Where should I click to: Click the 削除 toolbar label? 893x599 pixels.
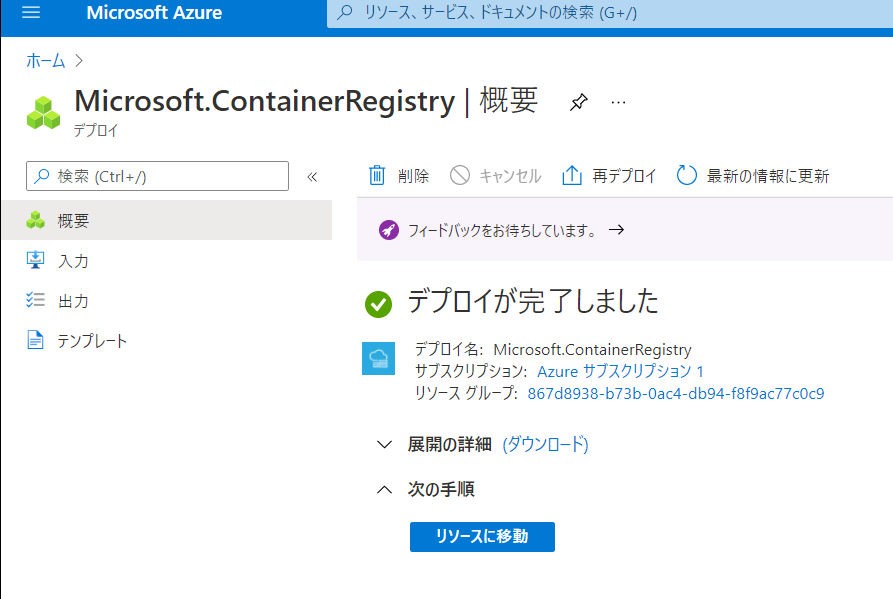(413, 176)
